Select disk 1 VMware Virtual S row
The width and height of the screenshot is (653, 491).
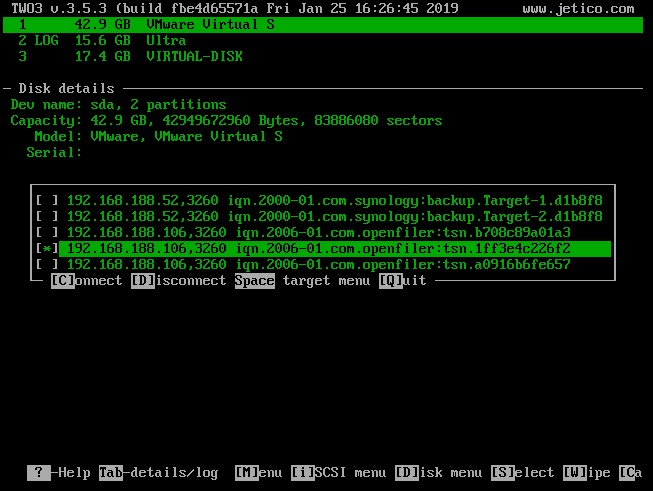coord(323,25)
